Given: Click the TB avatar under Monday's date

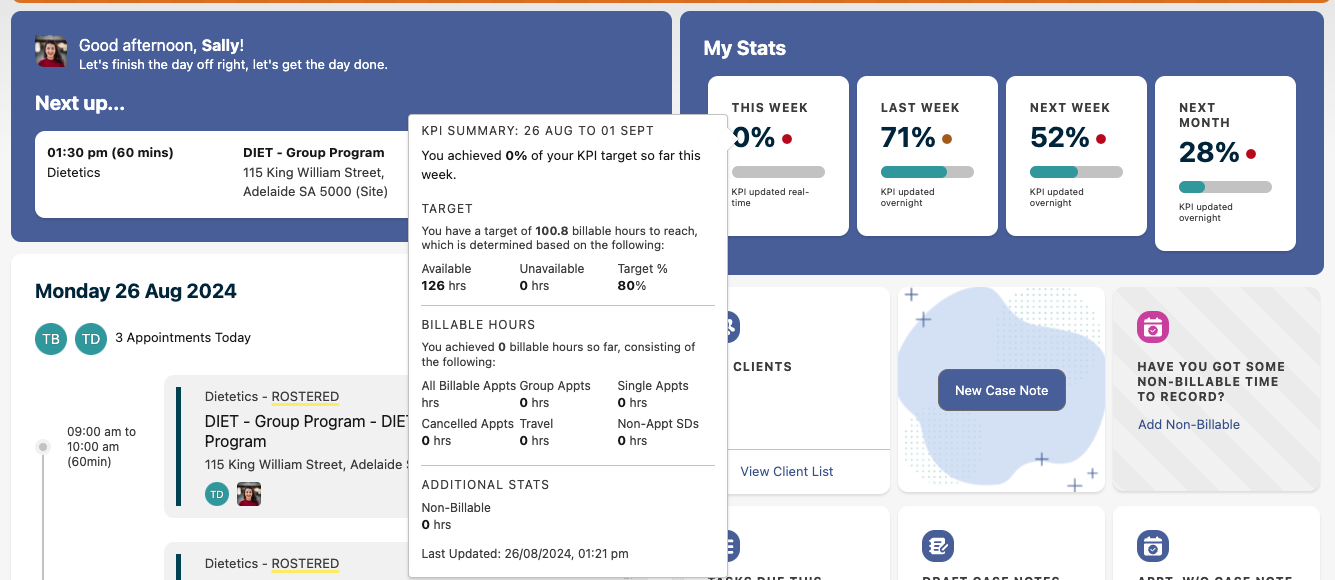Looking at the screenshot, I should [x=51, y=339].
